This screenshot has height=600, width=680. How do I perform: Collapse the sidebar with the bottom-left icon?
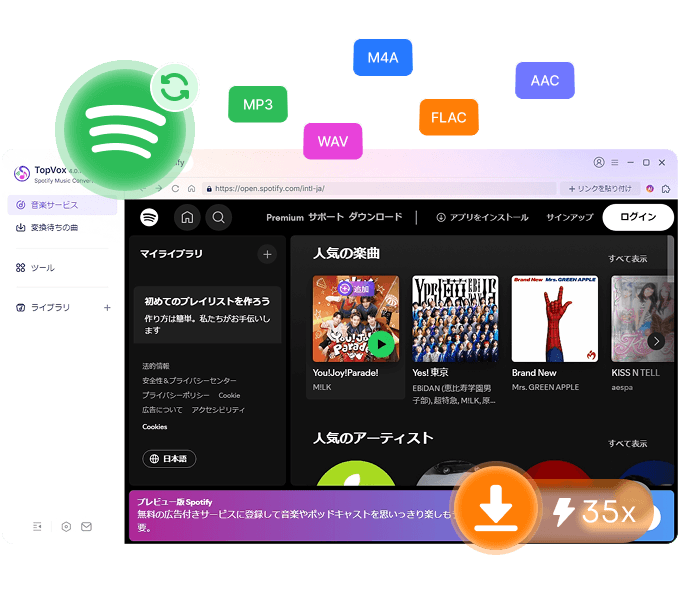[x=37, y=526]
